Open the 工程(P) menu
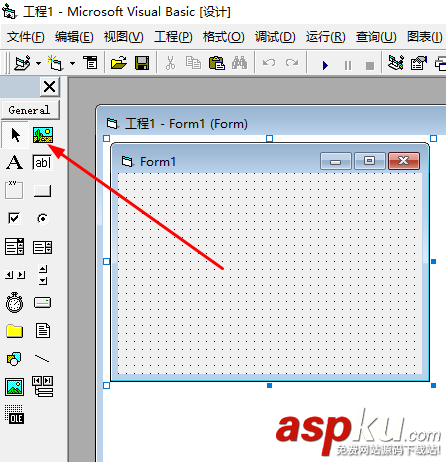This screenshot has width=446, height=462. tap(173, 37)
